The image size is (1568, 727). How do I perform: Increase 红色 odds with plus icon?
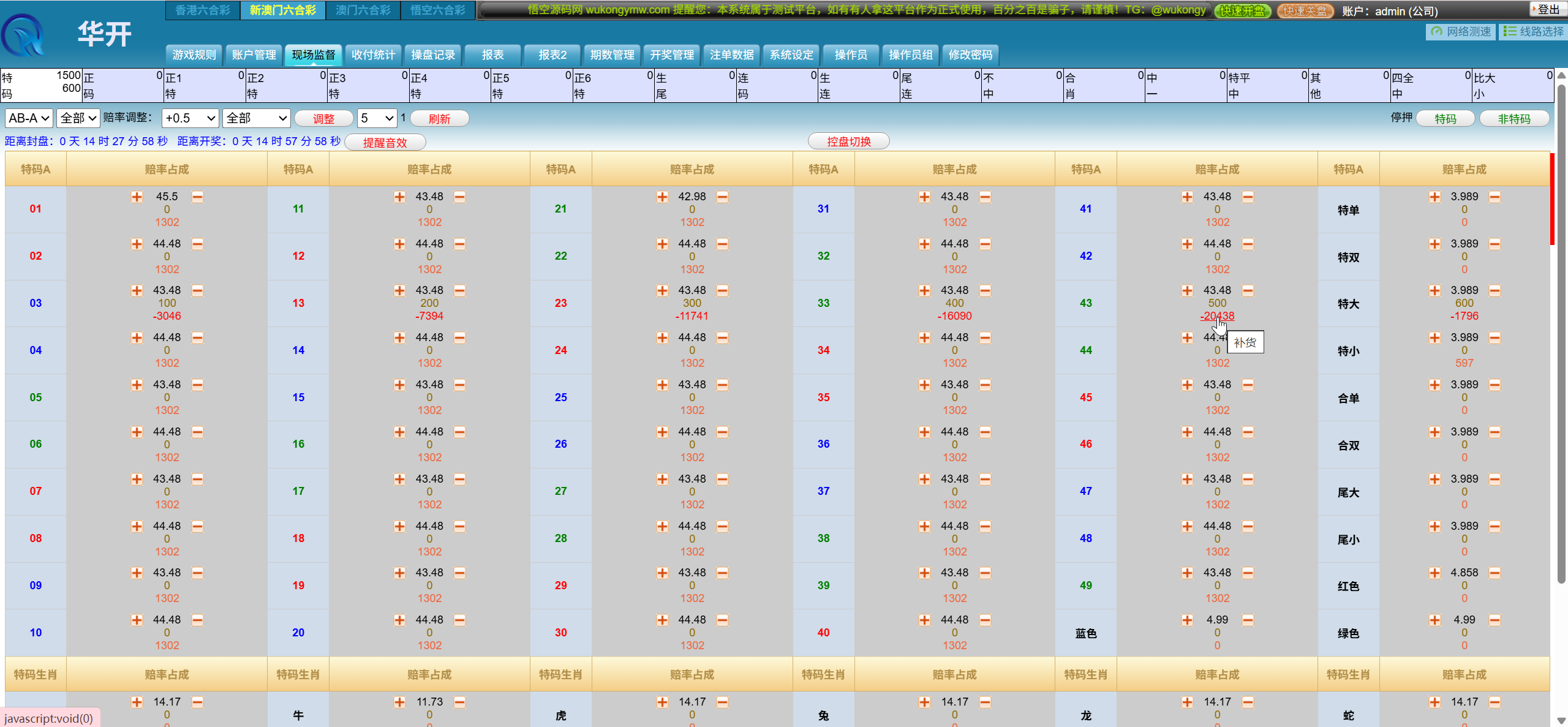(1434, 573)
